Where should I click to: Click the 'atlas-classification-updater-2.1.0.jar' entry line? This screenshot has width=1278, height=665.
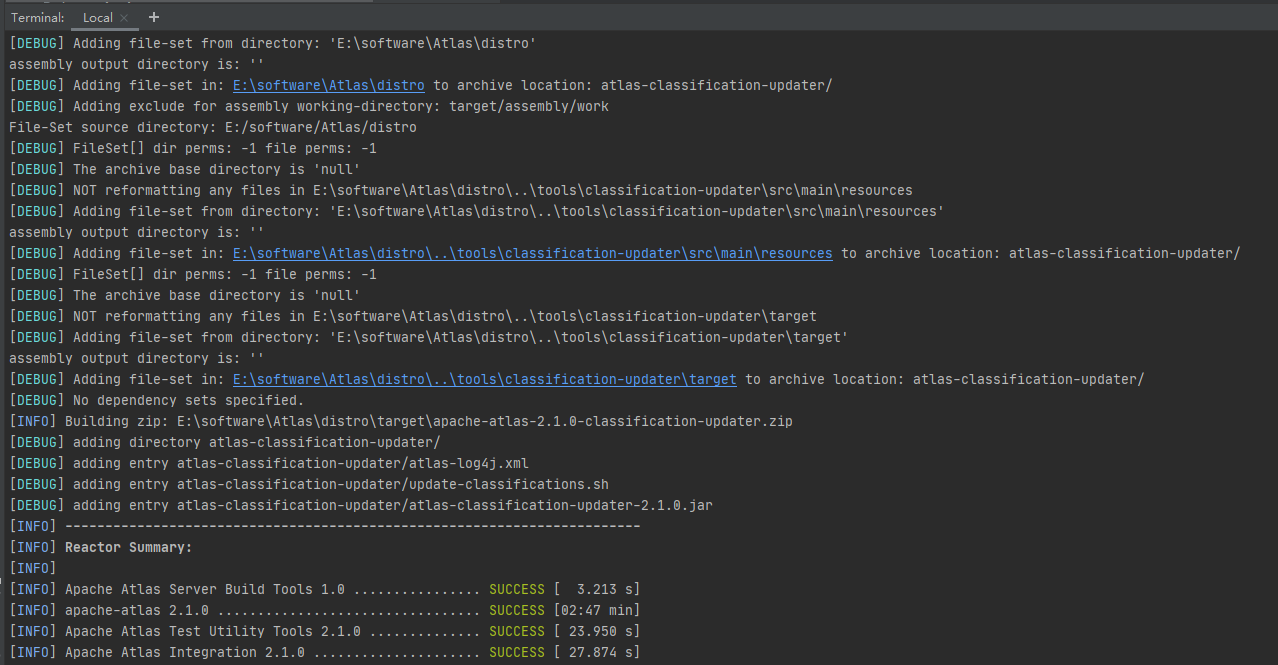tap(361, 505)
